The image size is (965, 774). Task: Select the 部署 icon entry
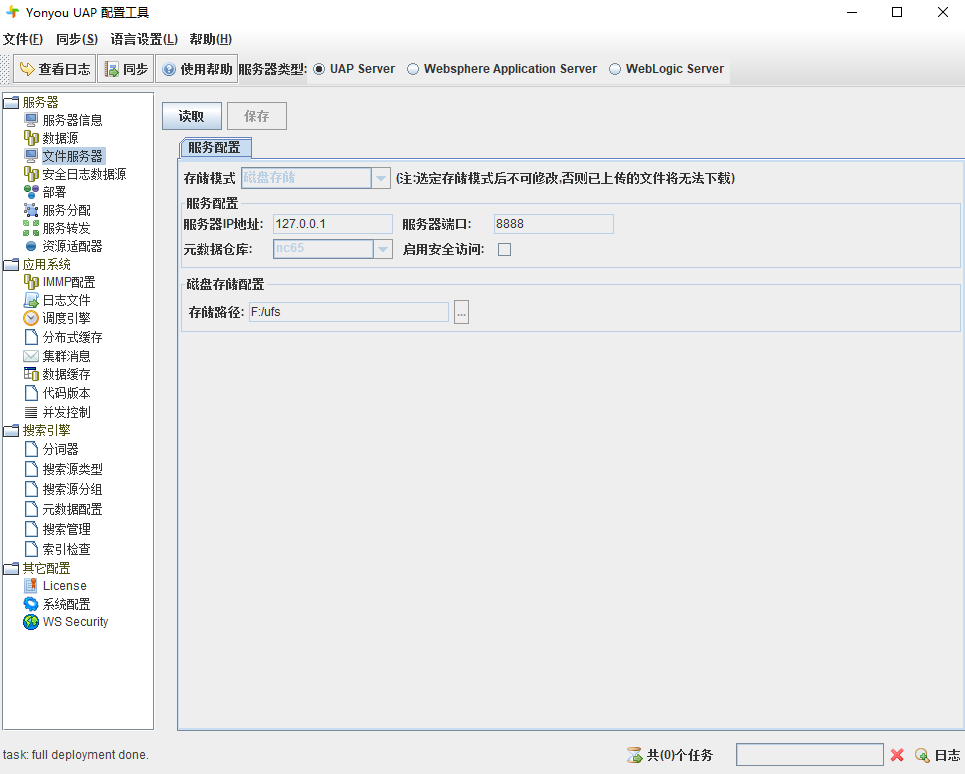(31, 192)
